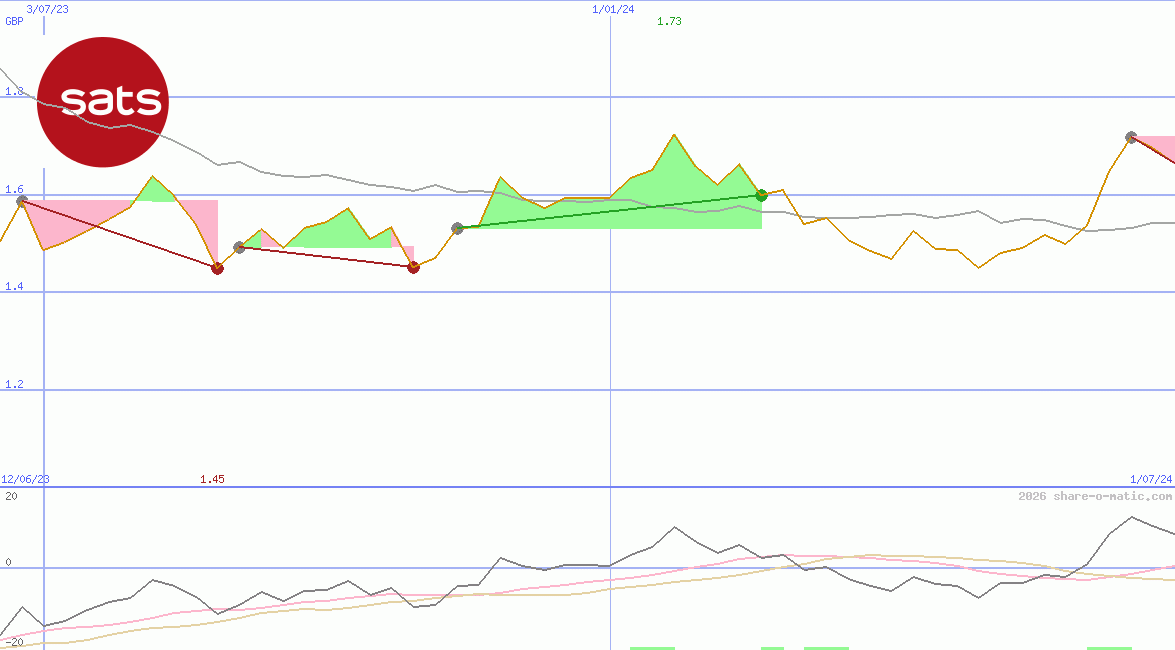The image size is (1175, 650).
Task: Click the red sats company logo
Action: [103, 102]
